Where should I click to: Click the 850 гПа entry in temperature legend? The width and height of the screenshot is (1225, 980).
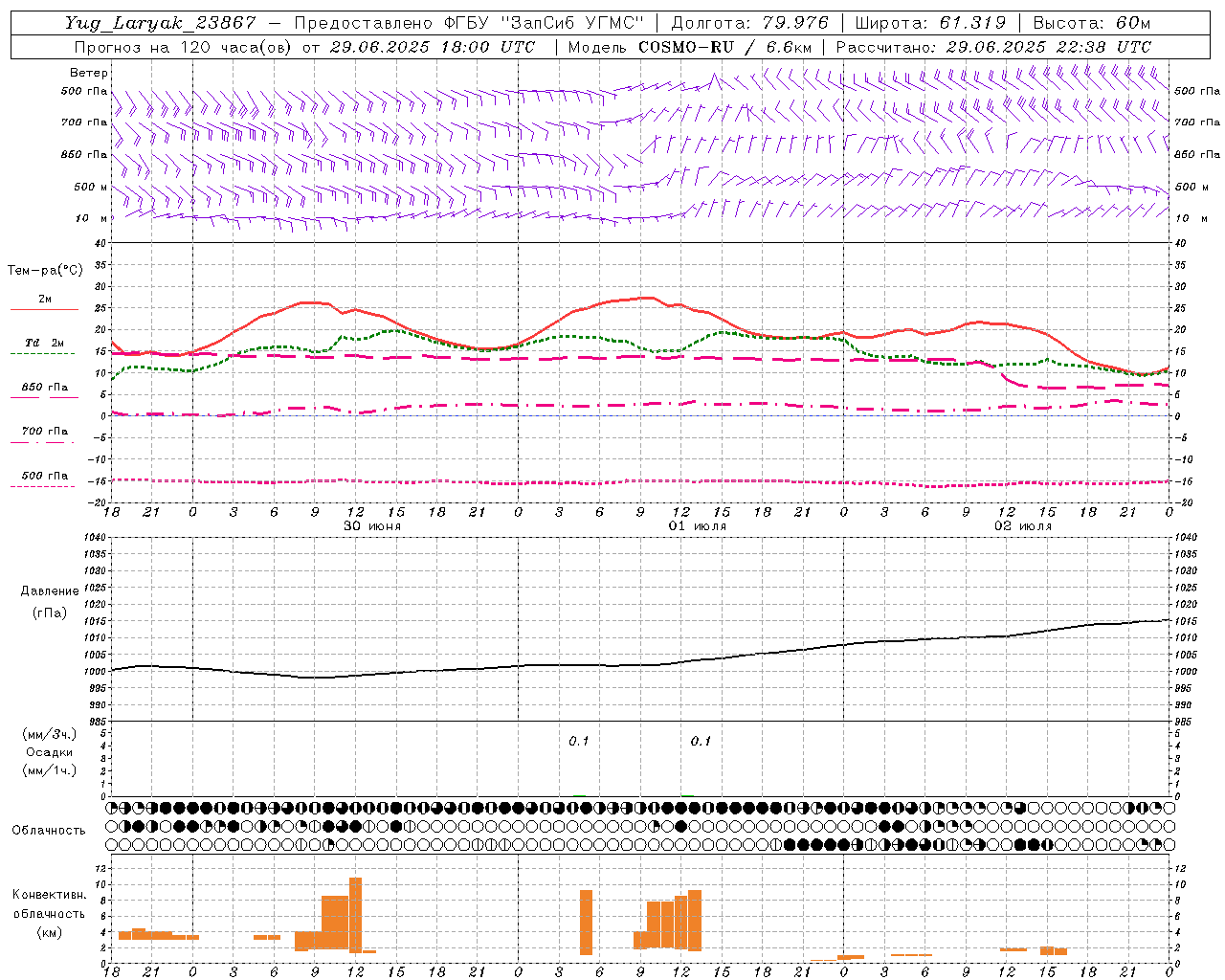44,387
